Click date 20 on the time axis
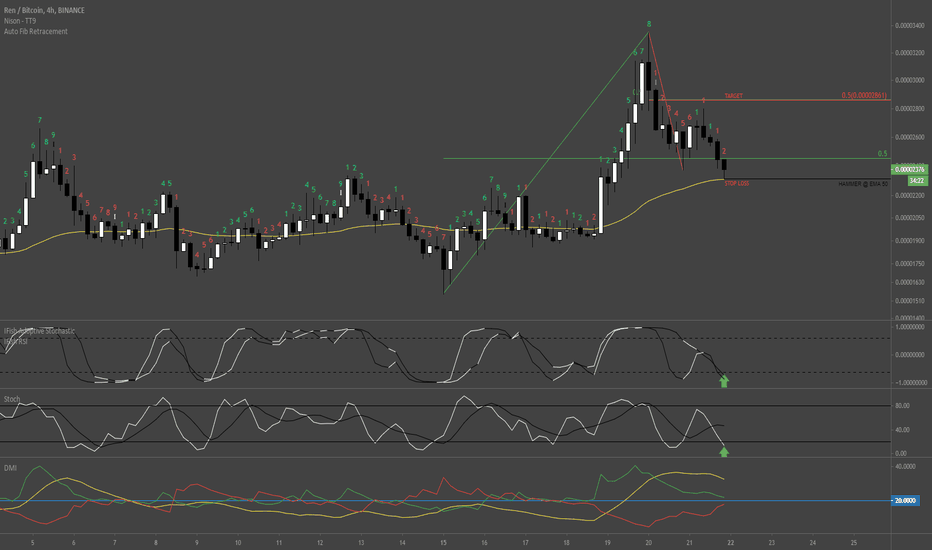 [648, 542]
